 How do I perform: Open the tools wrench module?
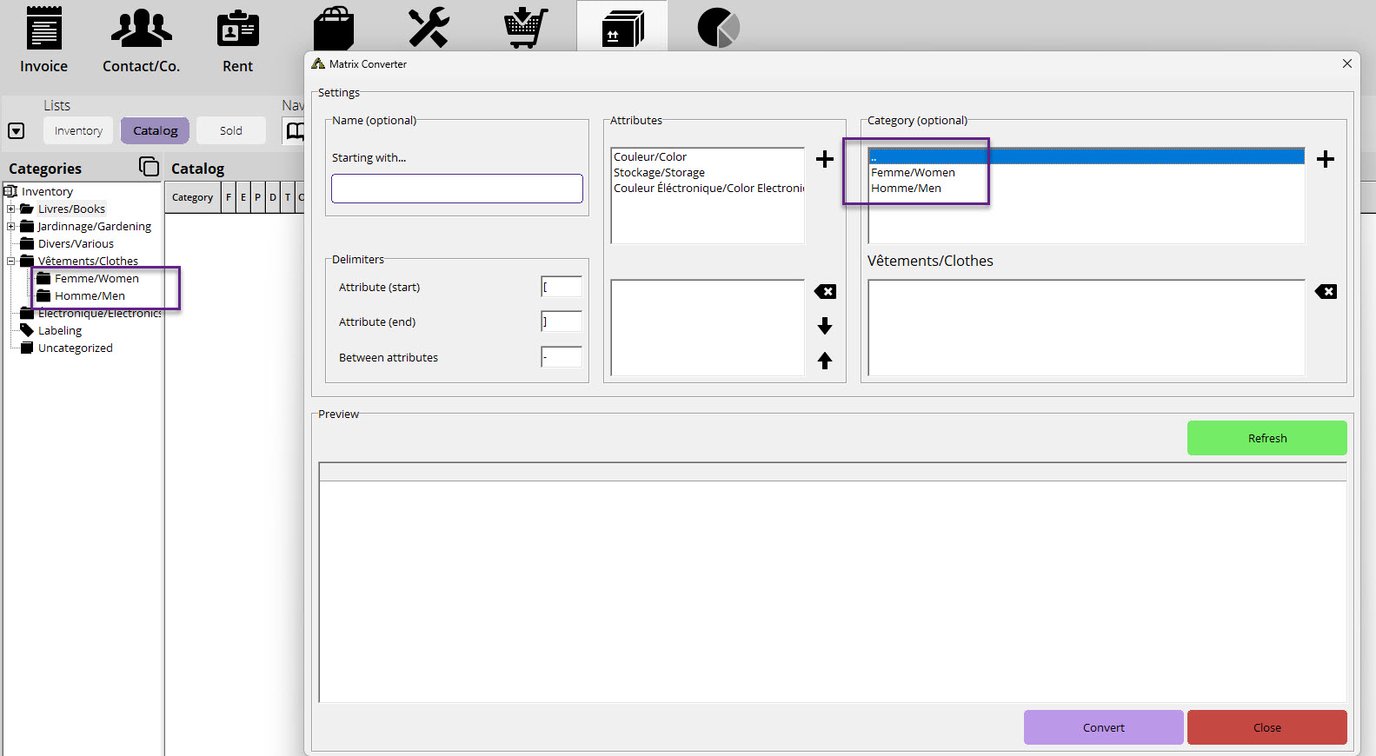click(428, 28)
